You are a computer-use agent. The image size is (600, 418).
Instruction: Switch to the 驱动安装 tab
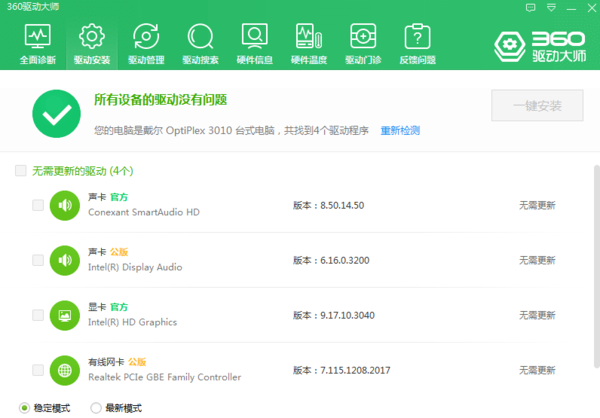(91, 43)
